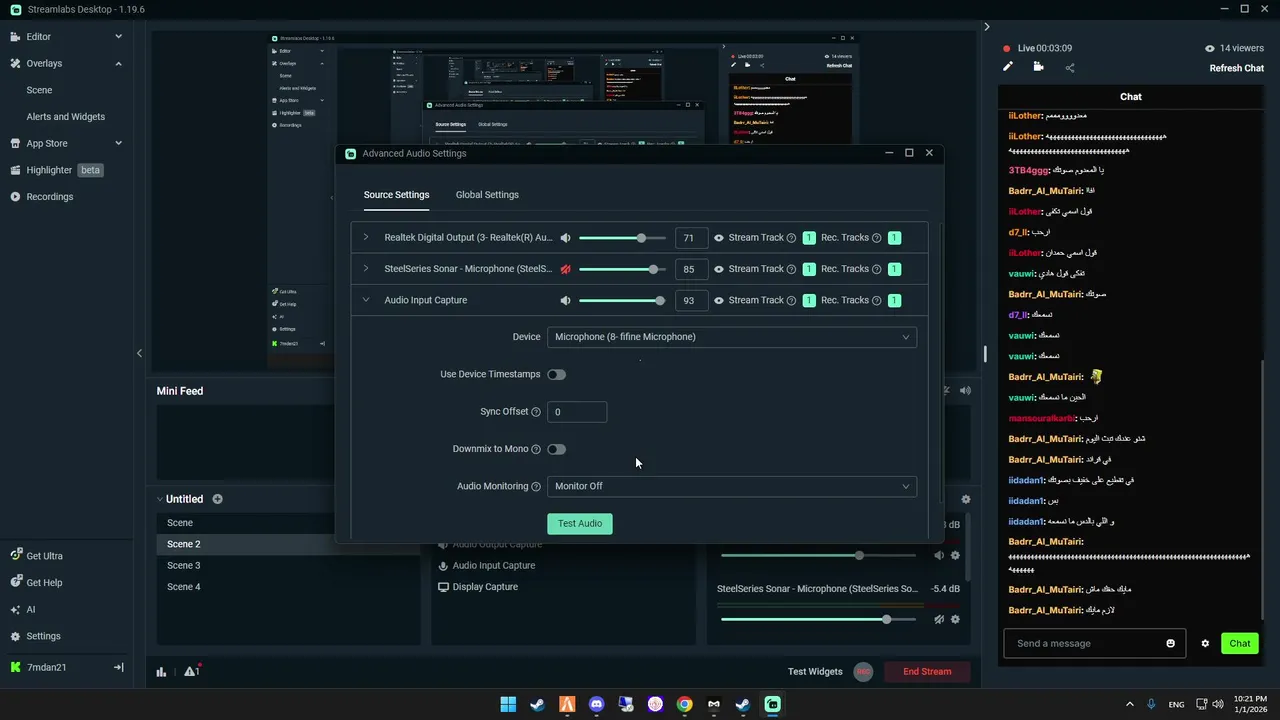This screenshot has width=1280, height=720.
Task: Open the Device microphone dropdown
Action: (x=732, y=337)
